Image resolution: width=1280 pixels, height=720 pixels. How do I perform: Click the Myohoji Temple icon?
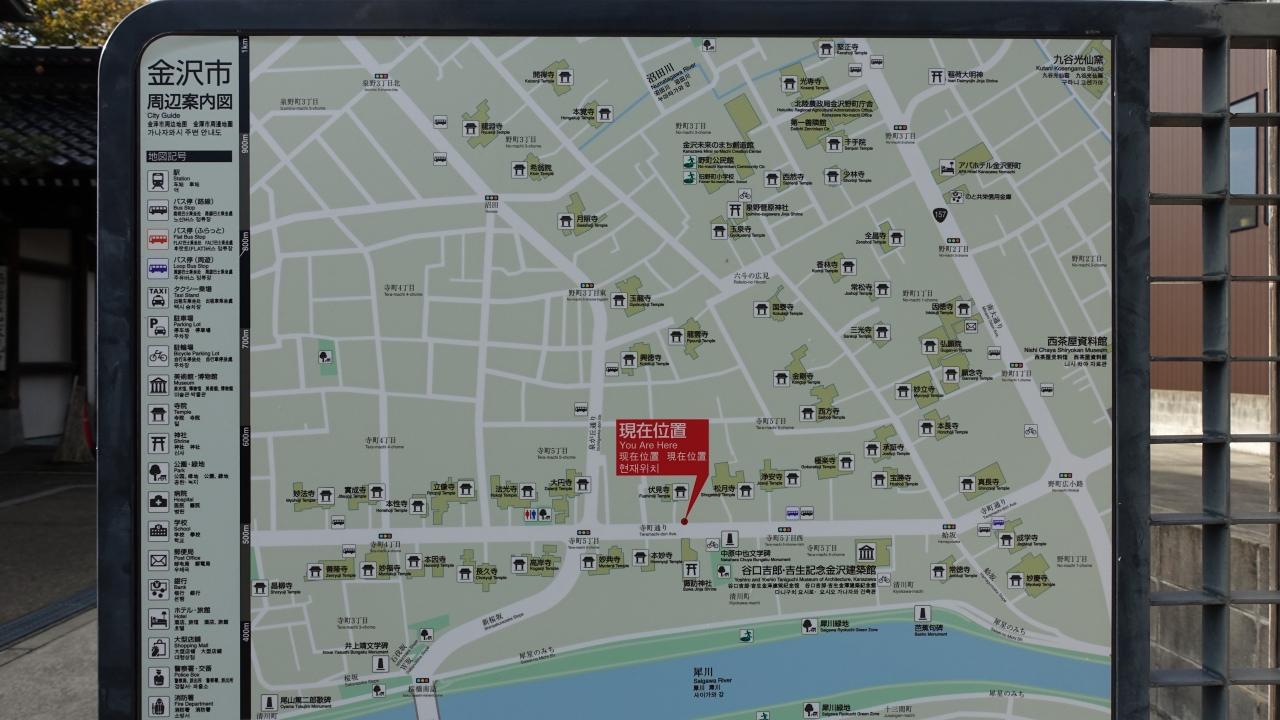325,494
